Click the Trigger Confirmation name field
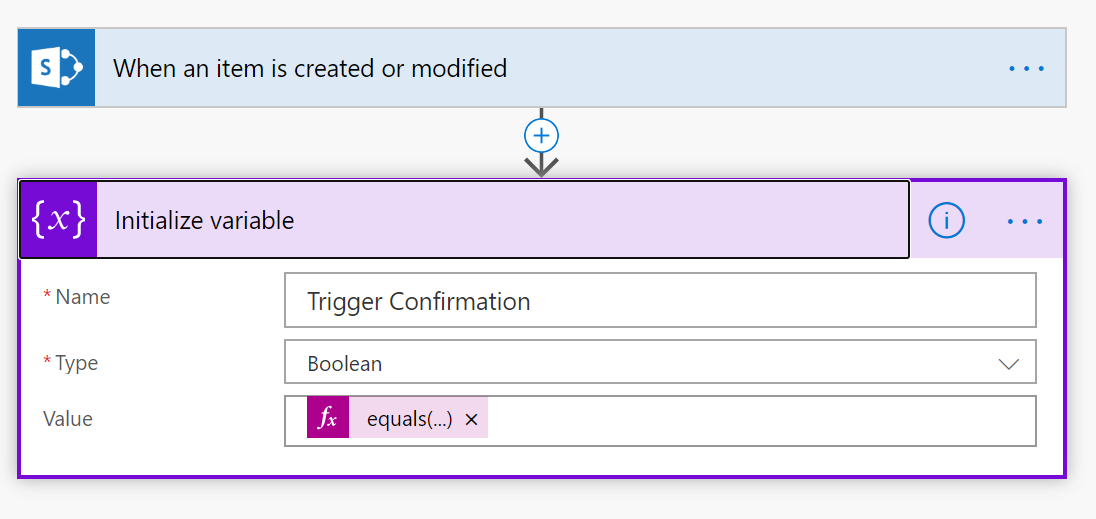The width and height of the screenshot is (1096, 519). pos(660,301)
